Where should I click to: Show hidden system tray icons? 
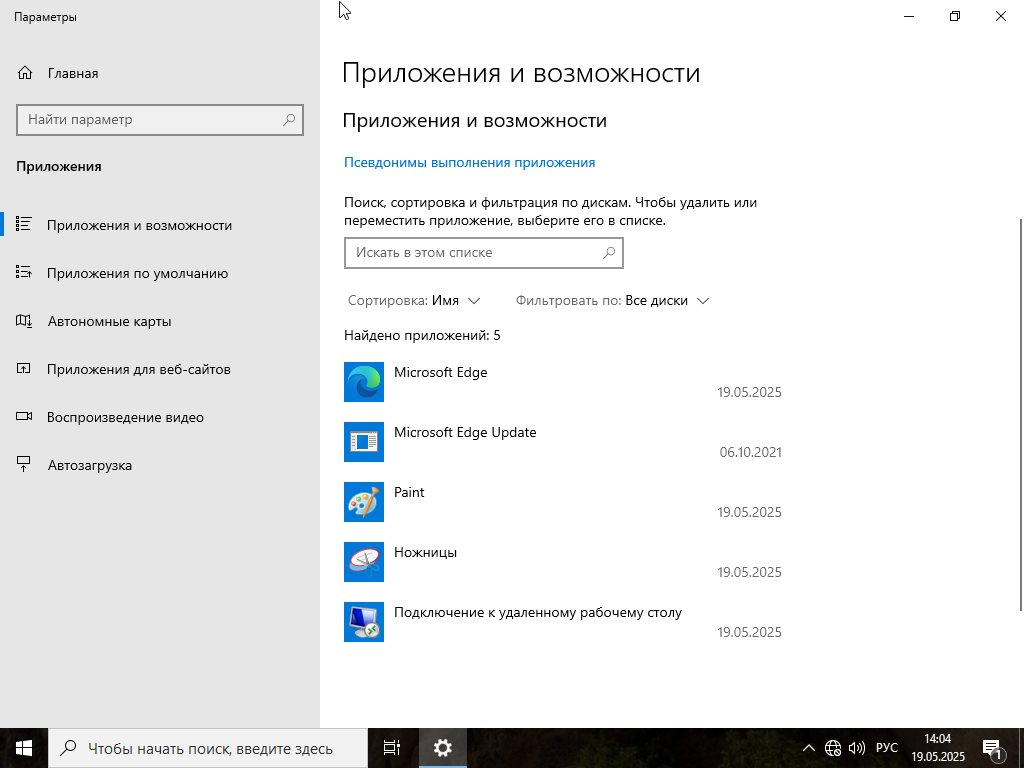click(x=808, y=748)
